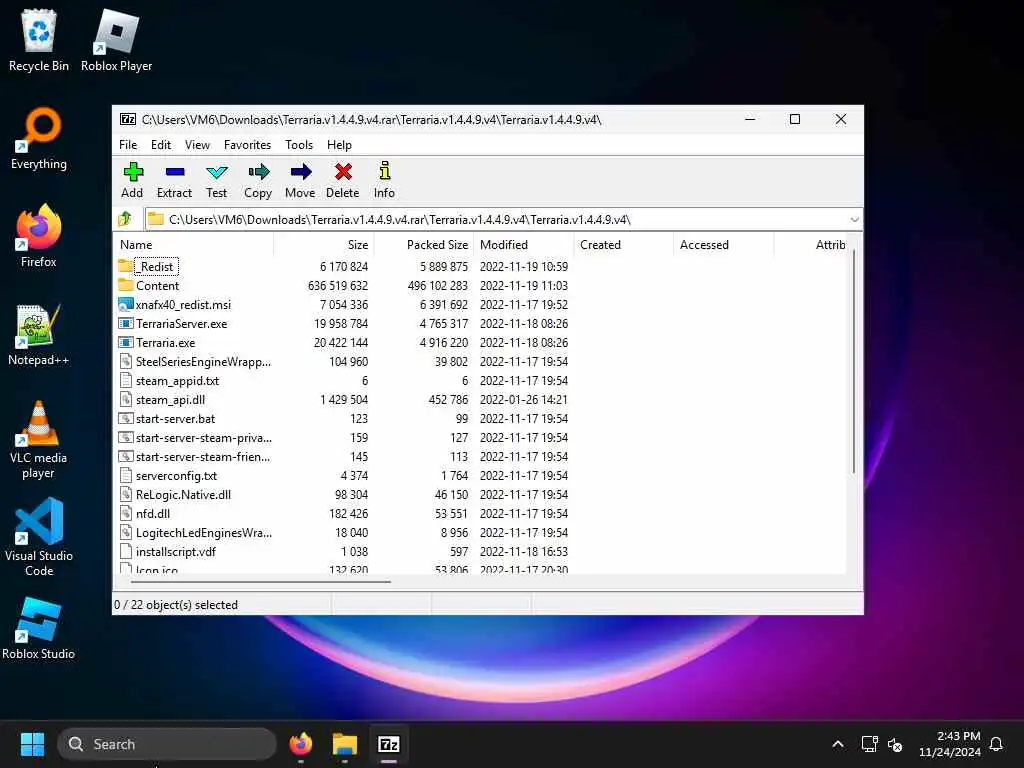Screen dimensions: 1024x768
Task: Click the Add toolbar icon
Action: pos(133,172)
